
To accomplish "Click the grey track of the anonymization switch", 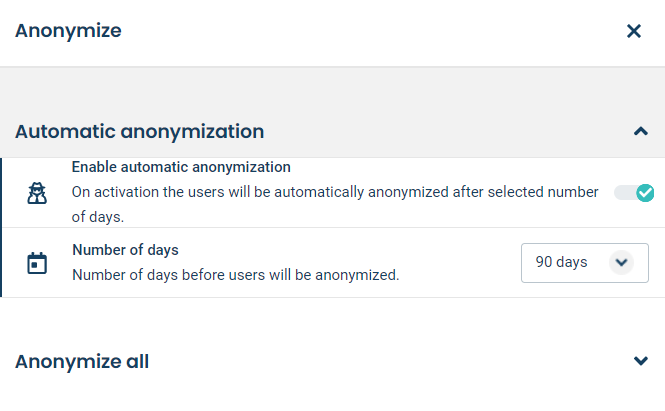I will coord(625,193).
